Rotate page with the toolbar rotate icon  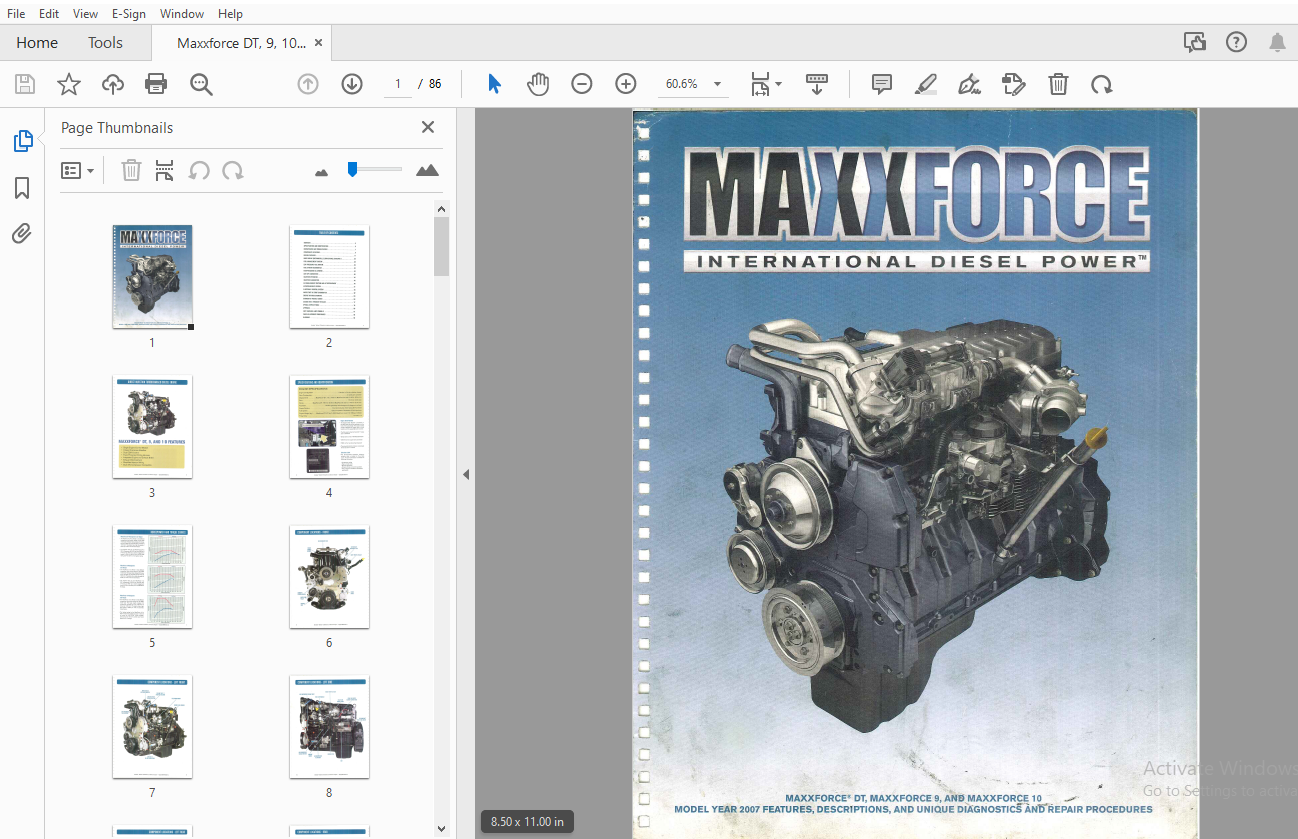pos(1102,84)
